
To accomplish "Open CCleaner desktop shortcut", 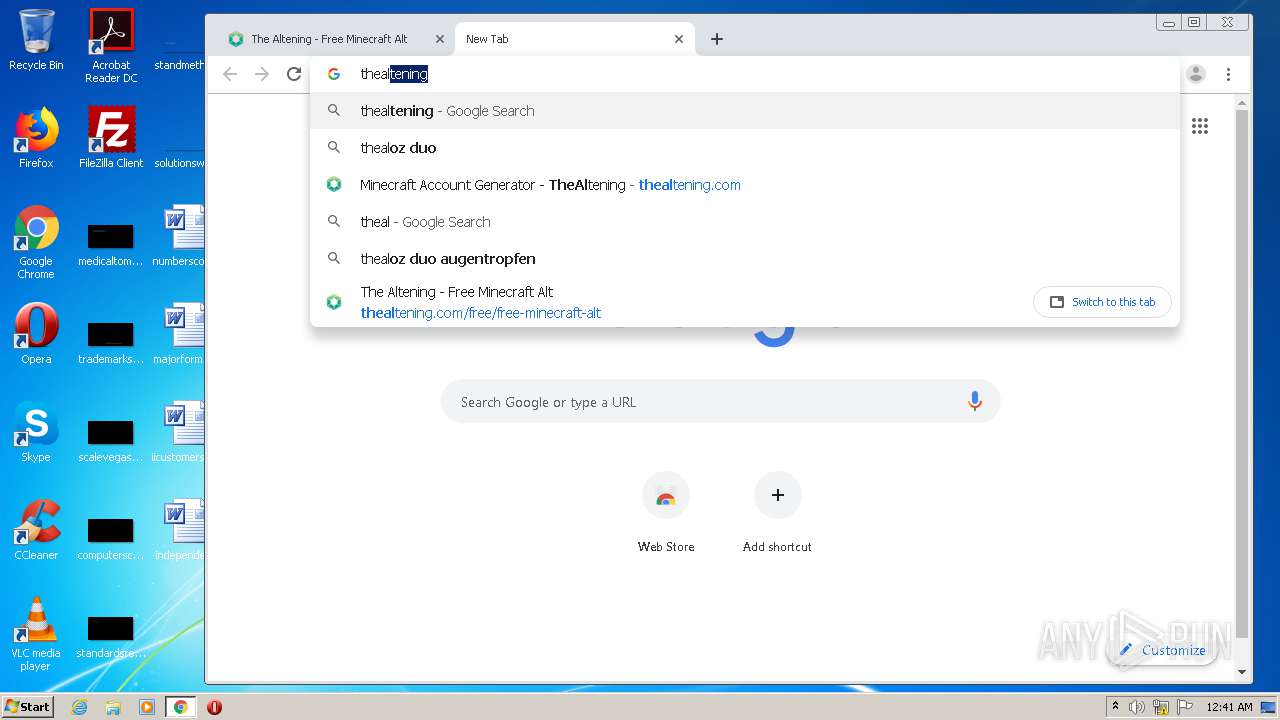I will [36, 530].
